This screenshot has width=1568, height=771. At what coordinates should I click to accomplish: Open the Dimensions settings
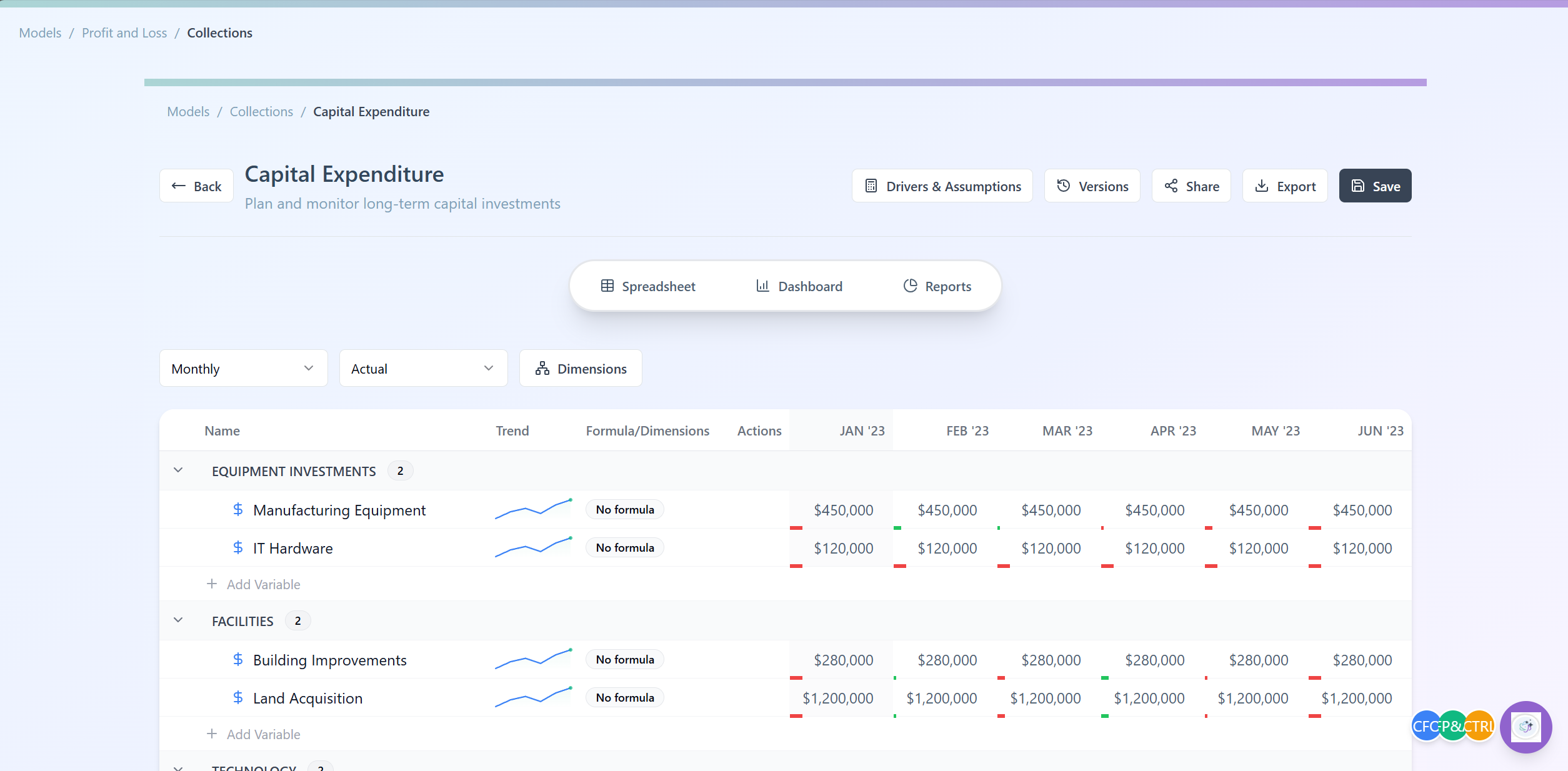581,369
